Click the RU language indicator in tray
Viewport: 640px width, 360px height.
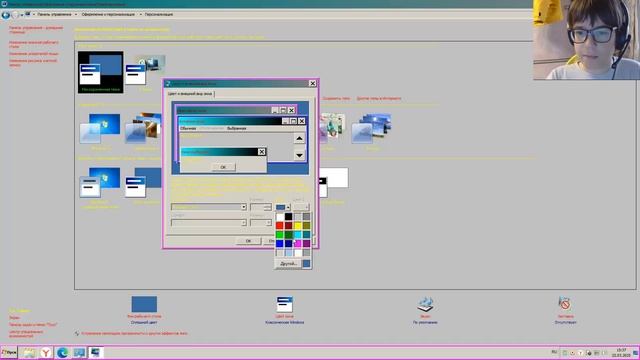click(554, 352)
